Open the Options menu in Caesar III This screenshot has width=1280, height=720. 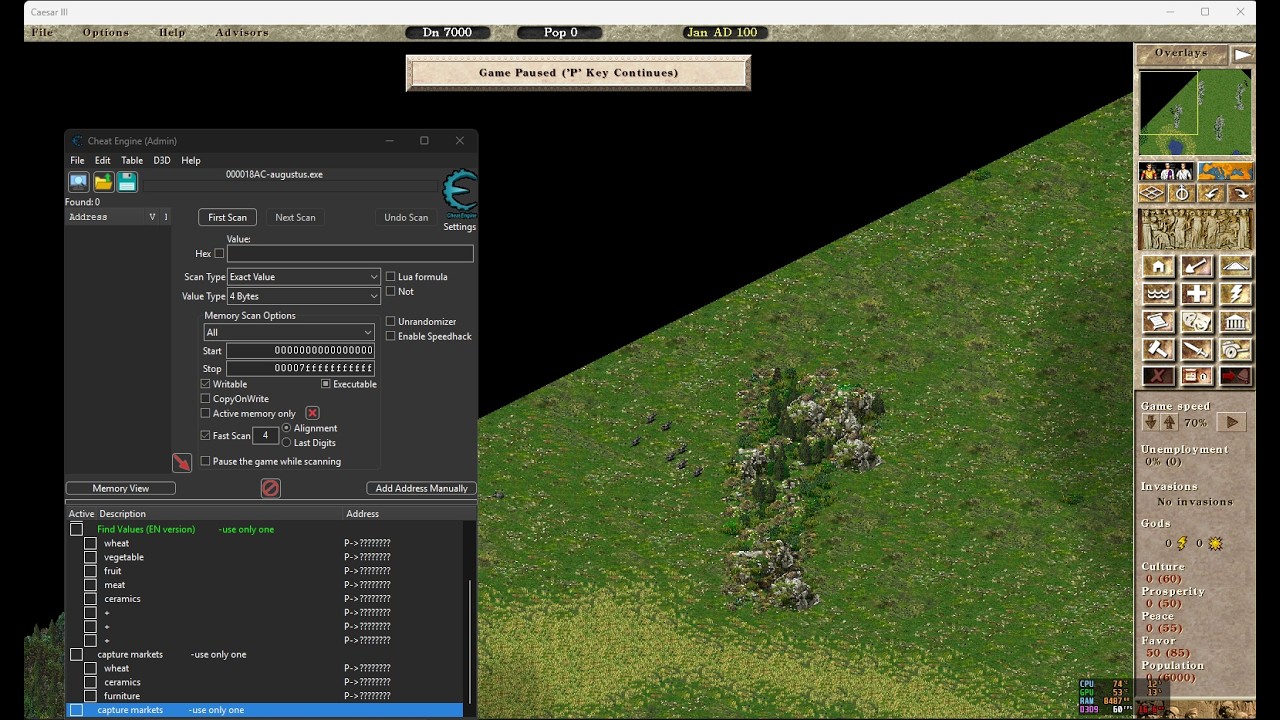106,33
